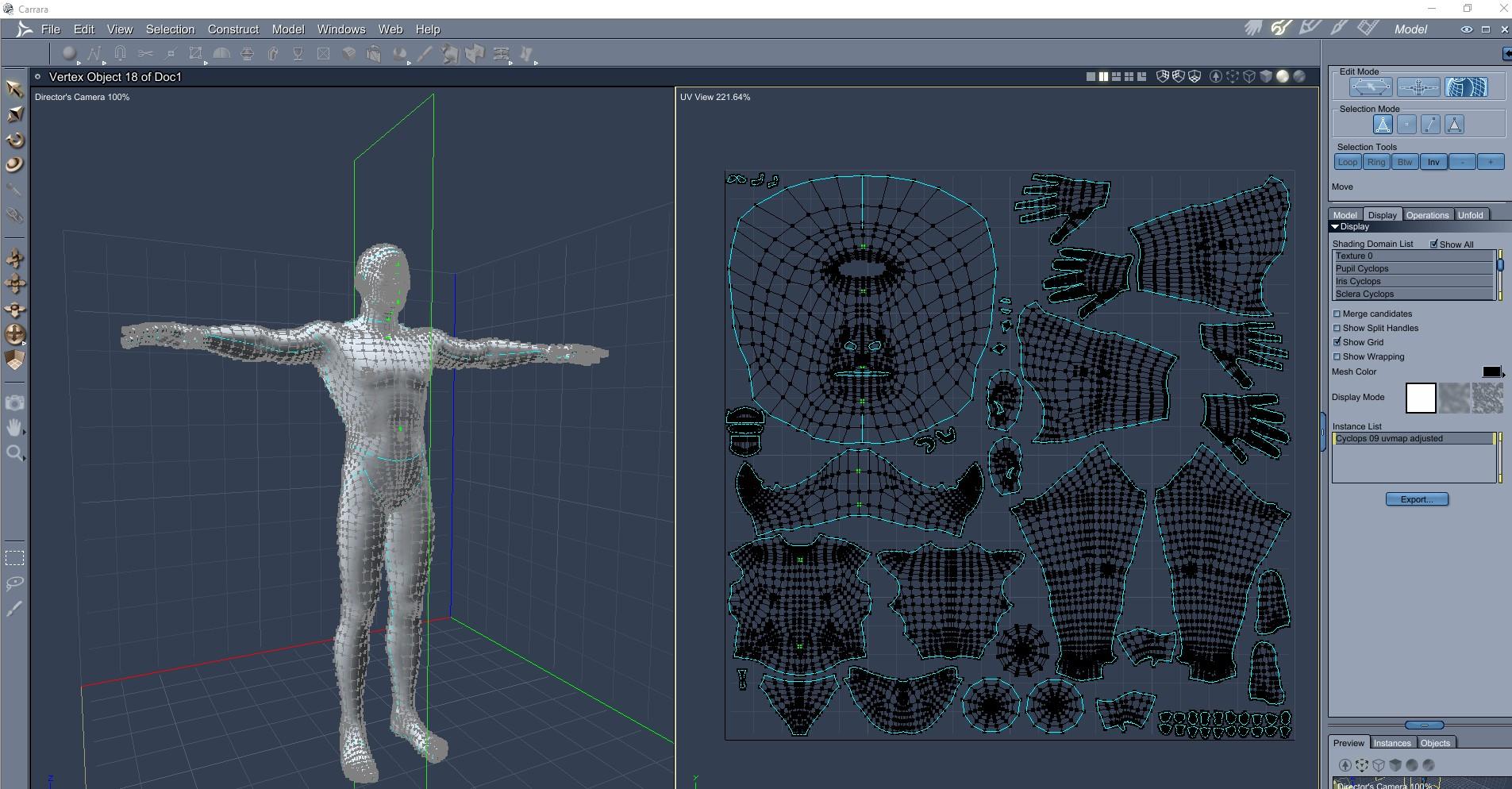The width and height of the screenshot is (1512, 789).
Task: Switch to the Operations tab
Action: coord(1427,215)
